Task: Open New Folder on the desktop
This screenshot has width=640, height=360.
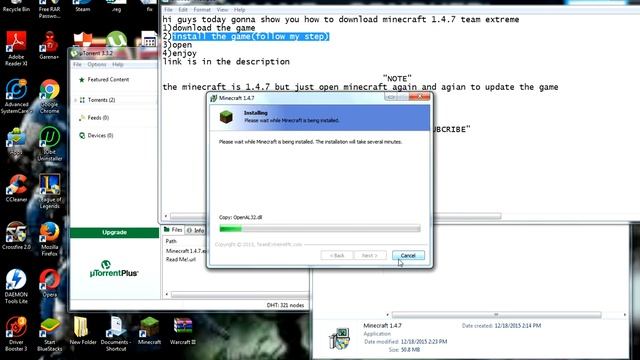Action: [83, 331]
